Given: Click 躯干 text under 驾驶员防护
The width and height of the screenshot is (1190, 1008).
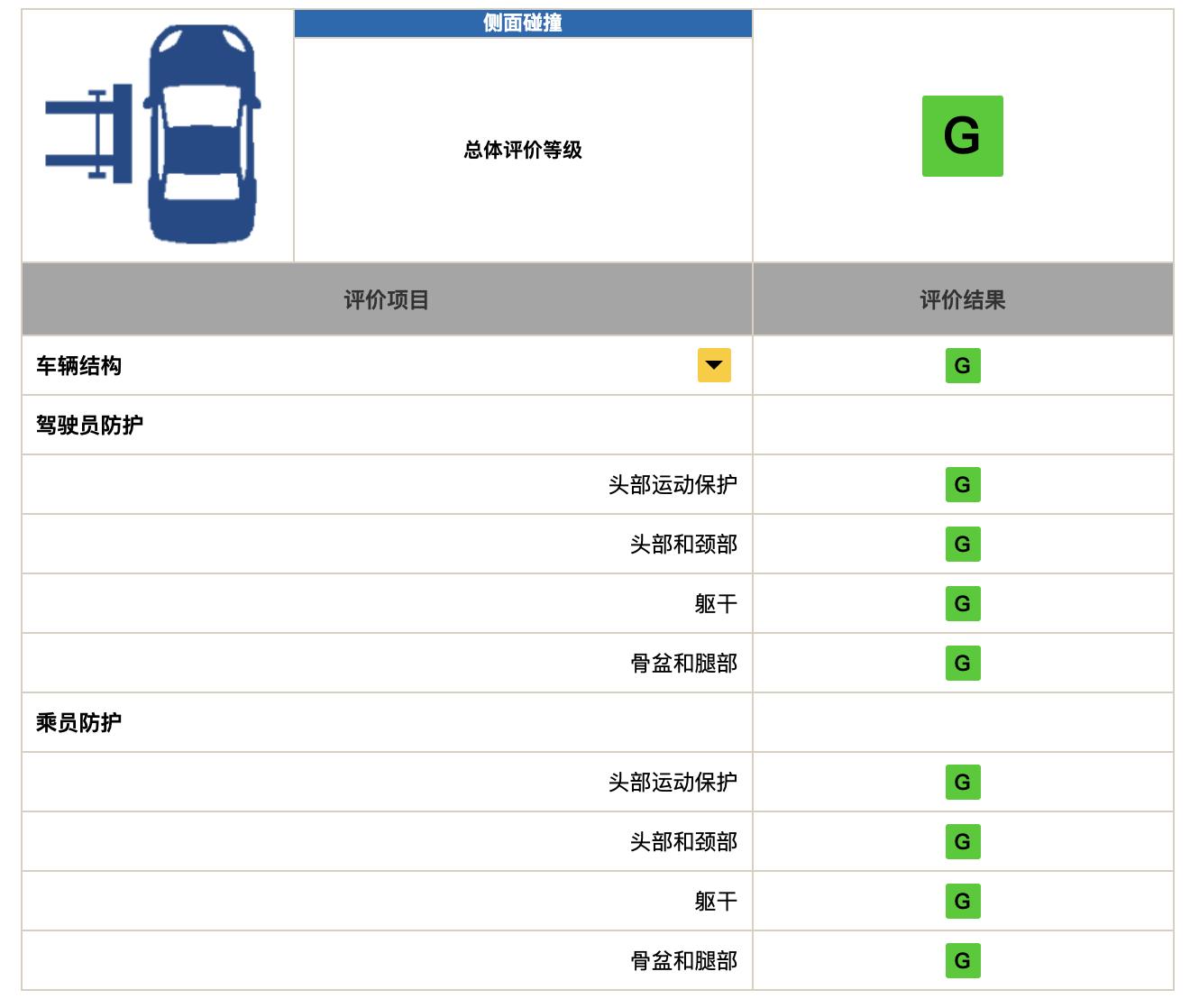Looking at the screenshot, I should 716,603.
